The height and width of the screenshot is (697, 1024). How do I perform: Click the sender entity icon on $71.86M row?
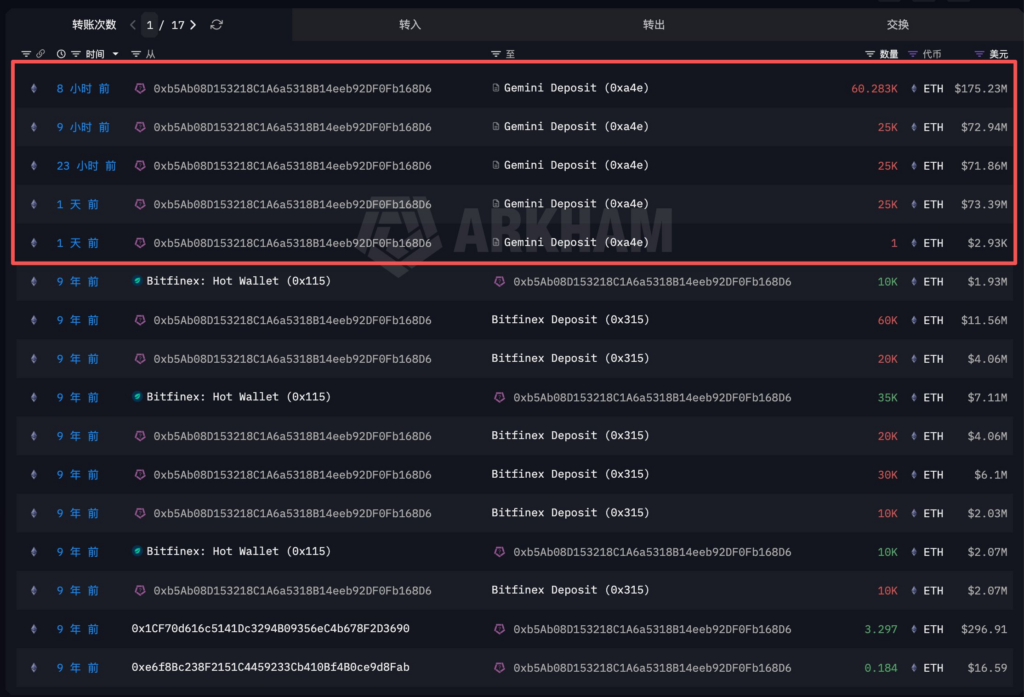pyautogui.click(x=140, y=165)
